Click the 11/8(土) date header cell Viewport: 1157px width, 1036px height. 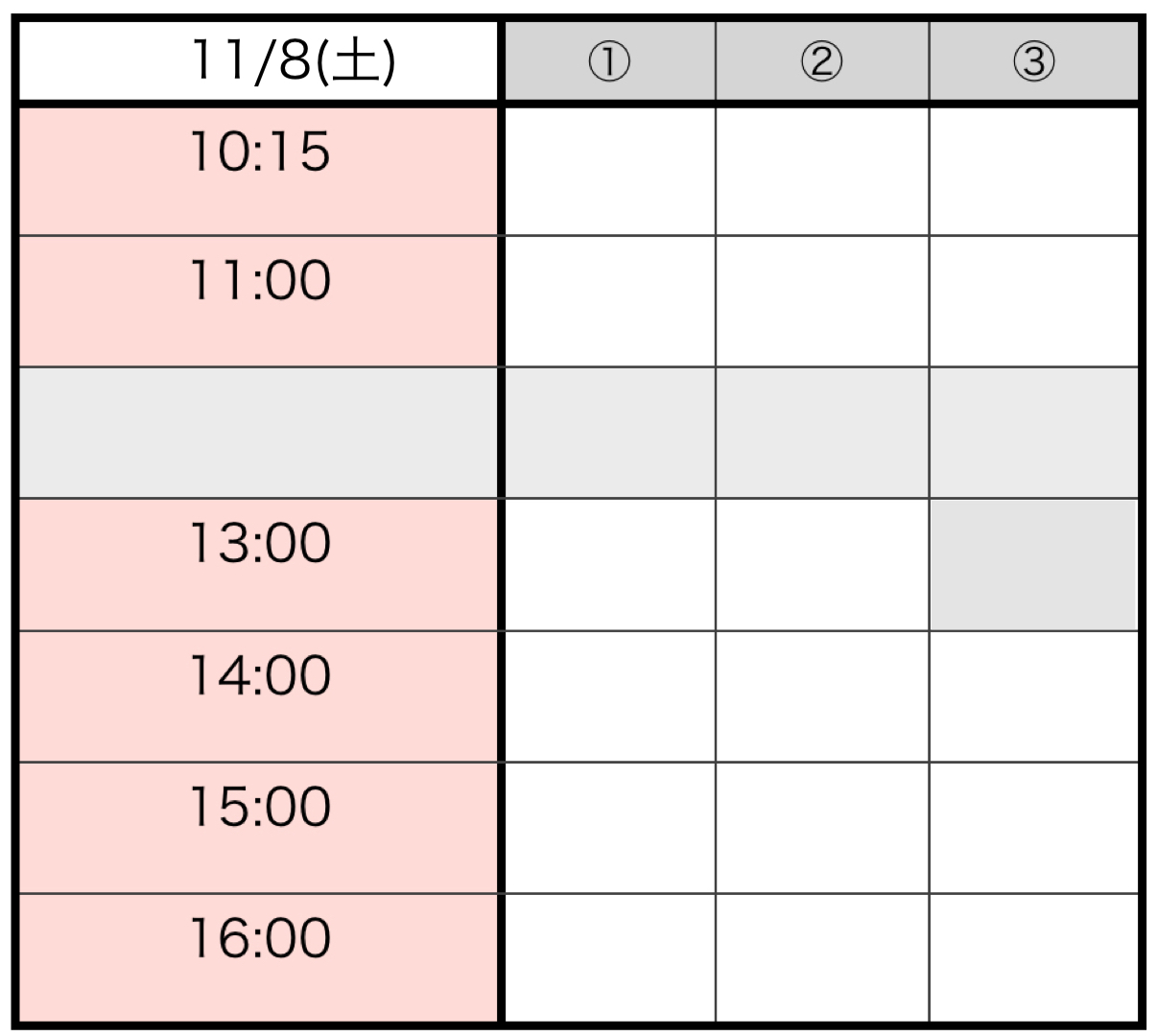coord(259,61)
